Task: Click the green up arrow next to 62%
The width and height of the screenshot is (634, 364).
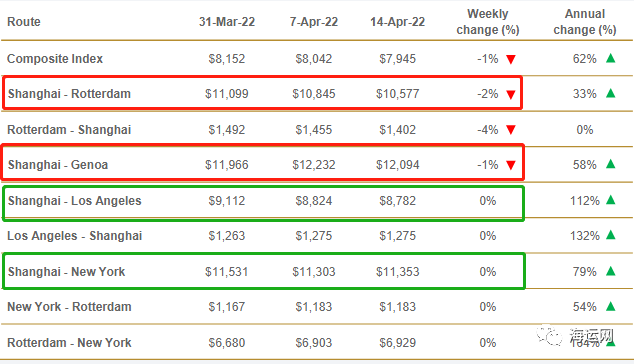Action: [611, 58]
